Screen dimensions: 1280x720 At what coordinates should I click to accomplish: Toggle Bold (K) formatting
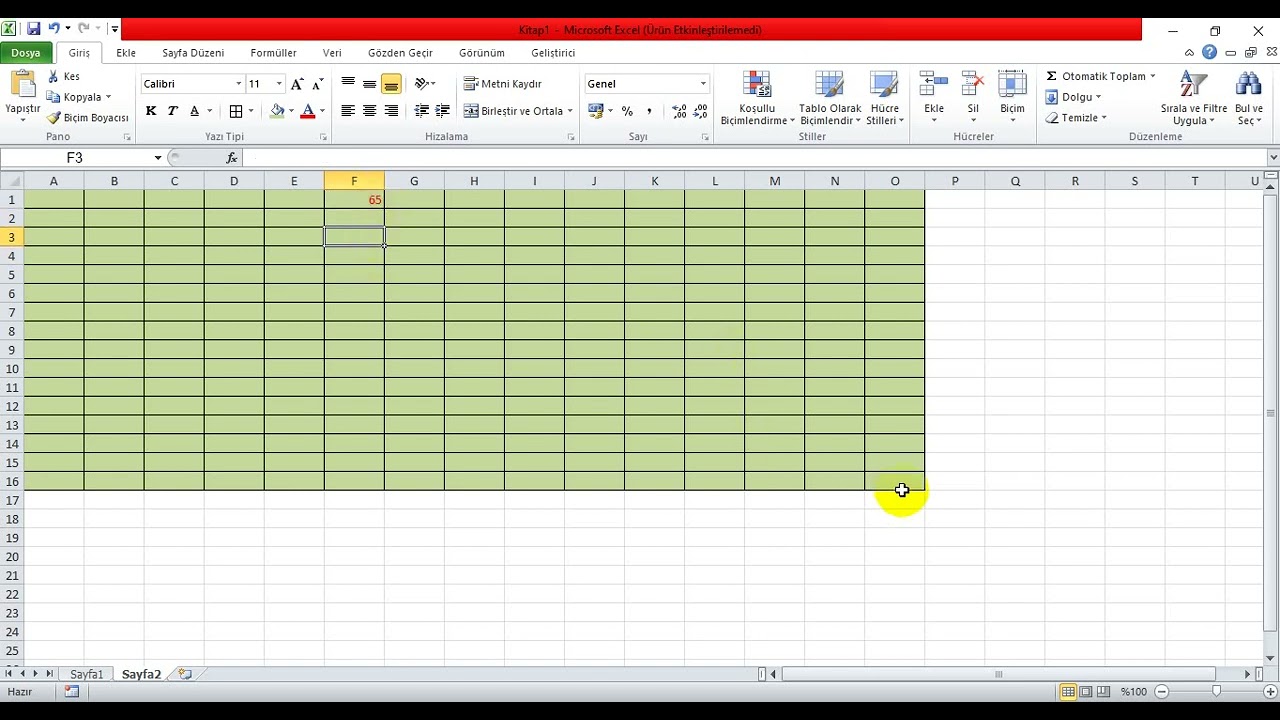coord(151,111)
